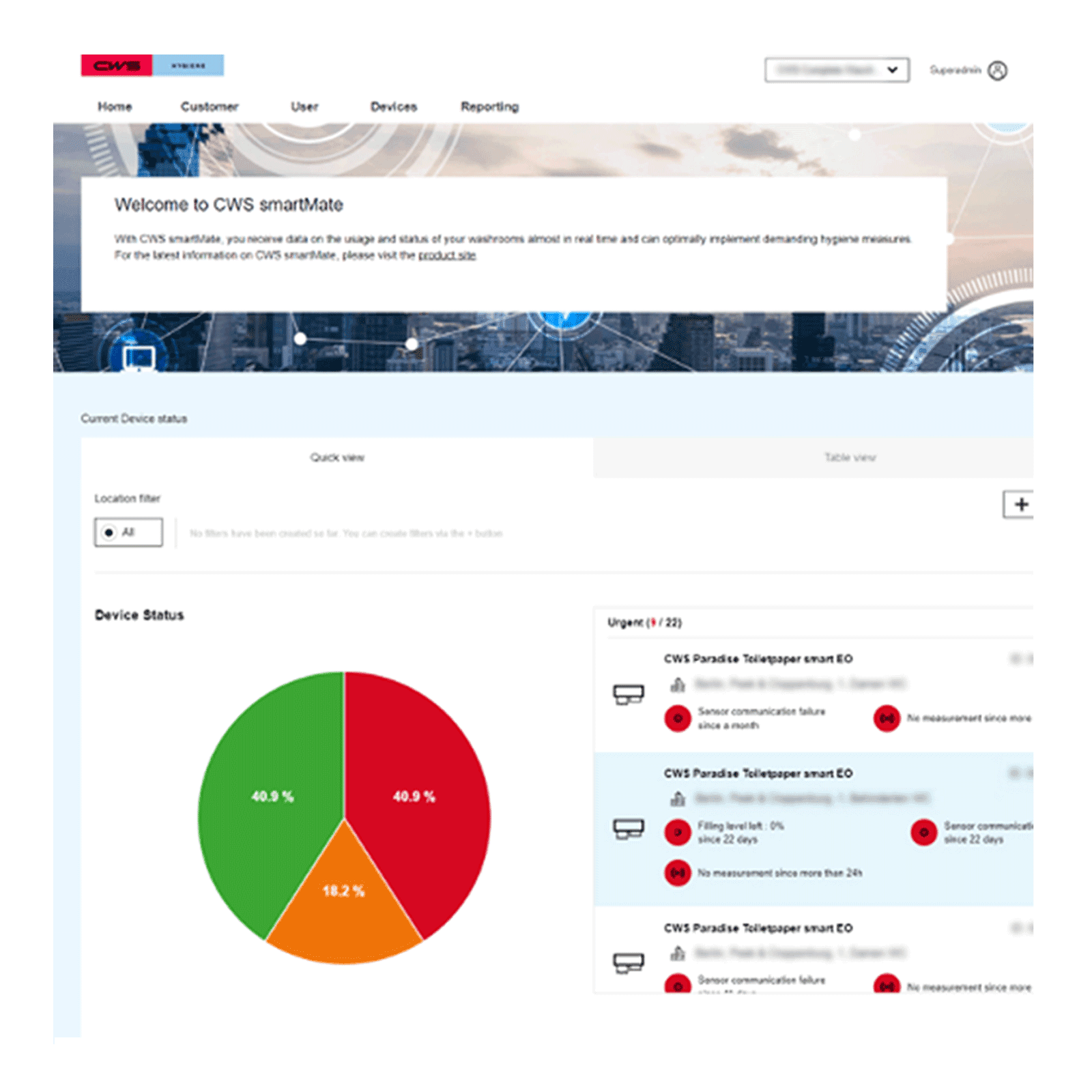
Task: Click the green 40.9 % pie slice
Action: 273,795
